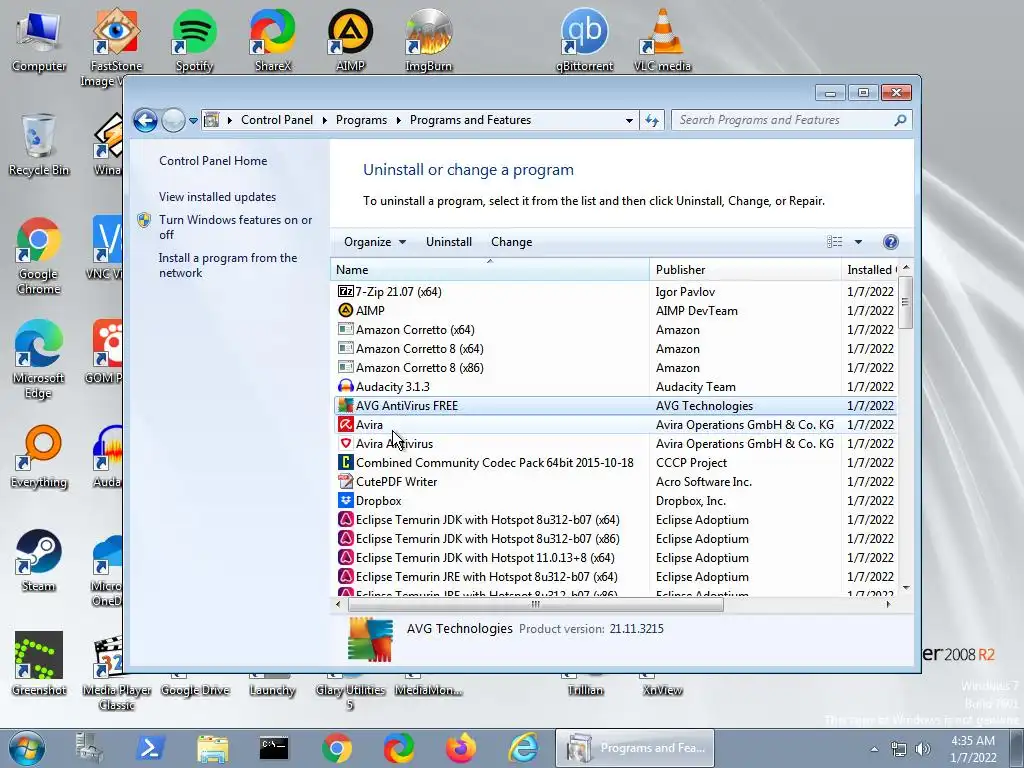
Task: Expand breadcrumb arrow after Control Panel
Action: point(325,120)
